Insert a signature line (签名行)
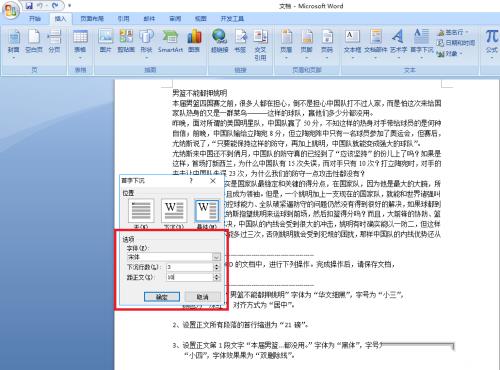Screen dimensions: 500x370 pos(454,32)
